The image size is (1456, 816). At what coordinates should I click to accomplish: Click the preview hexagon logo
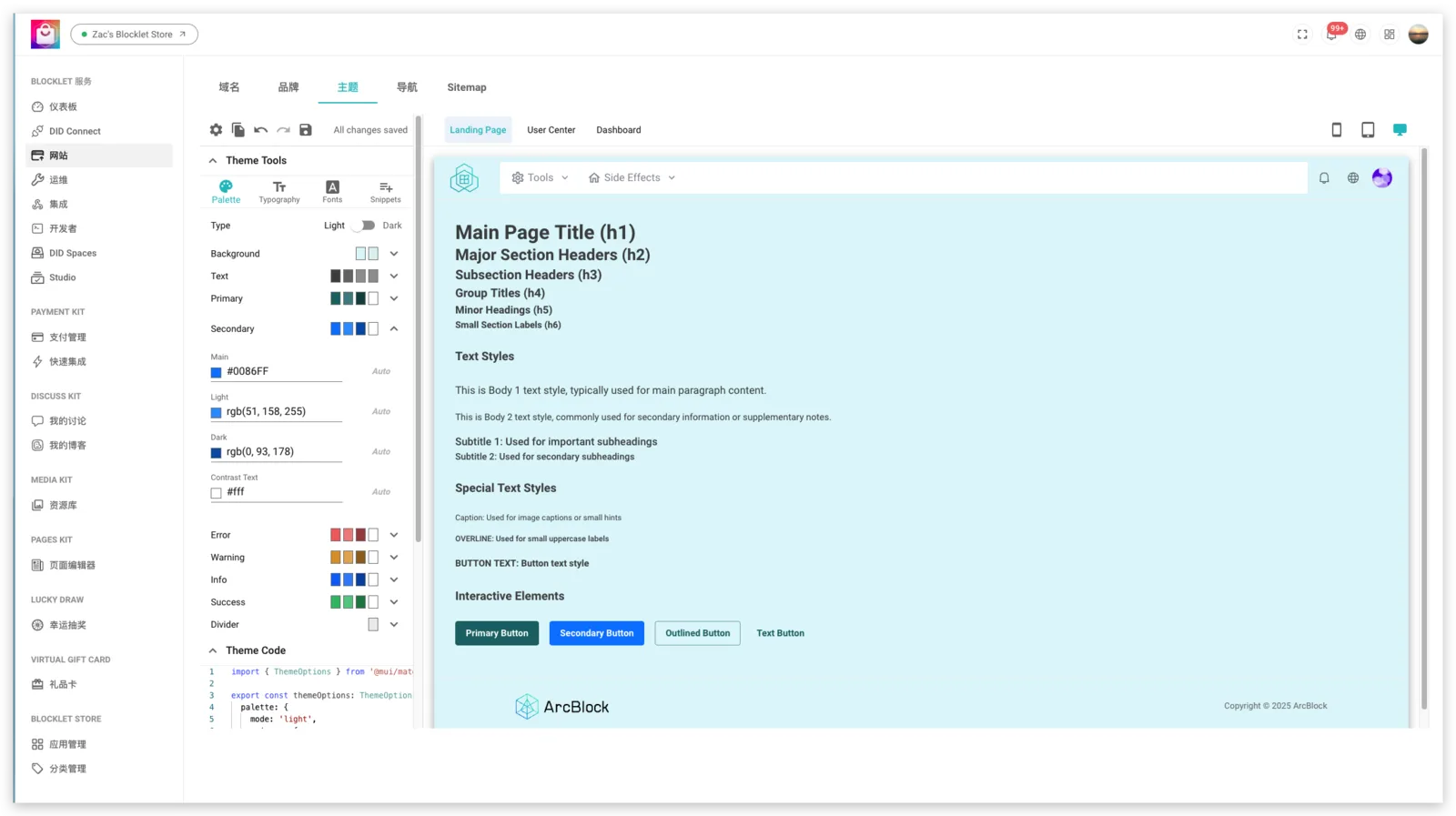(464, 178)
